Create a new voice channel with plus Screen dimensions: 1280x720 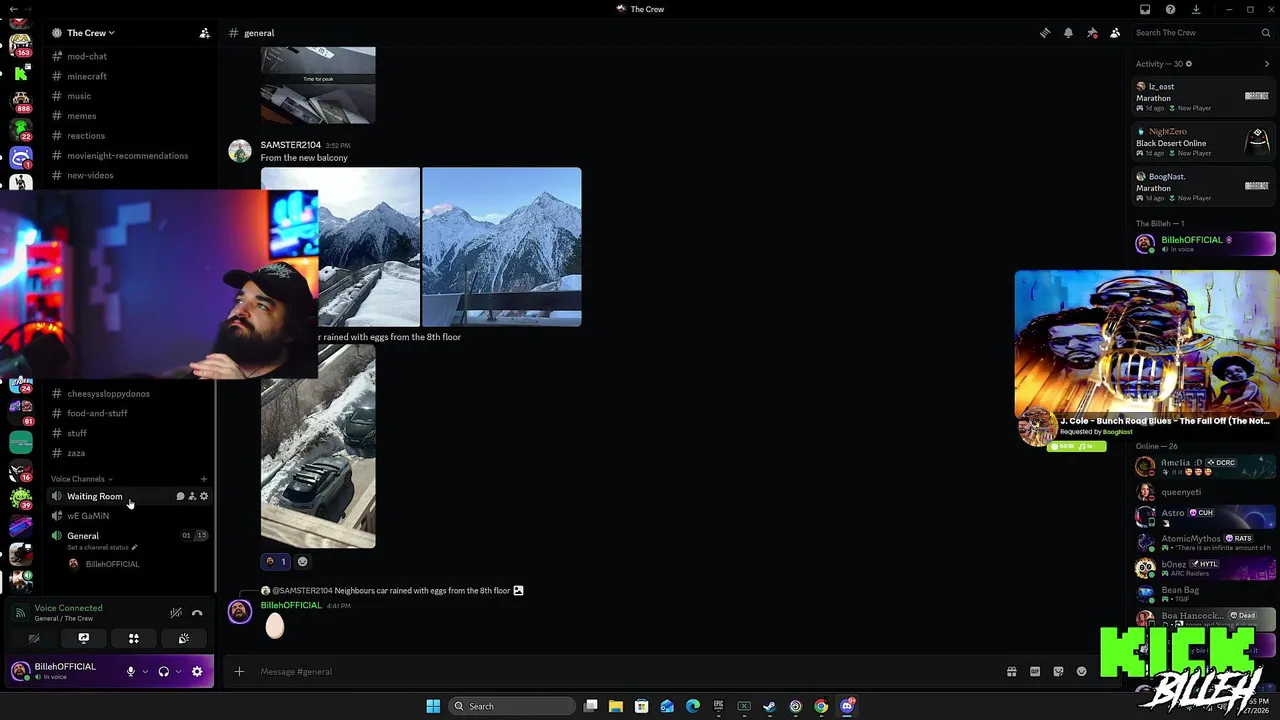pos(204,479)
